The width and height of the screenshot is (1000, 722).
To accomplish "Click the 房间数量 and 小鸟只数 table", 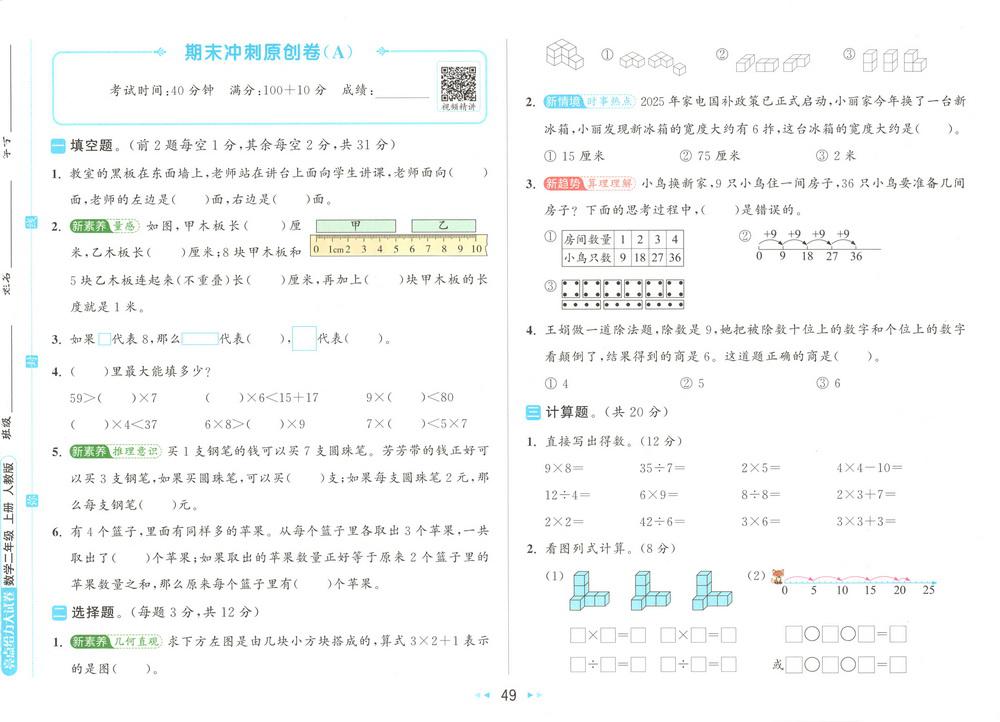I will [x=622, y=248].
